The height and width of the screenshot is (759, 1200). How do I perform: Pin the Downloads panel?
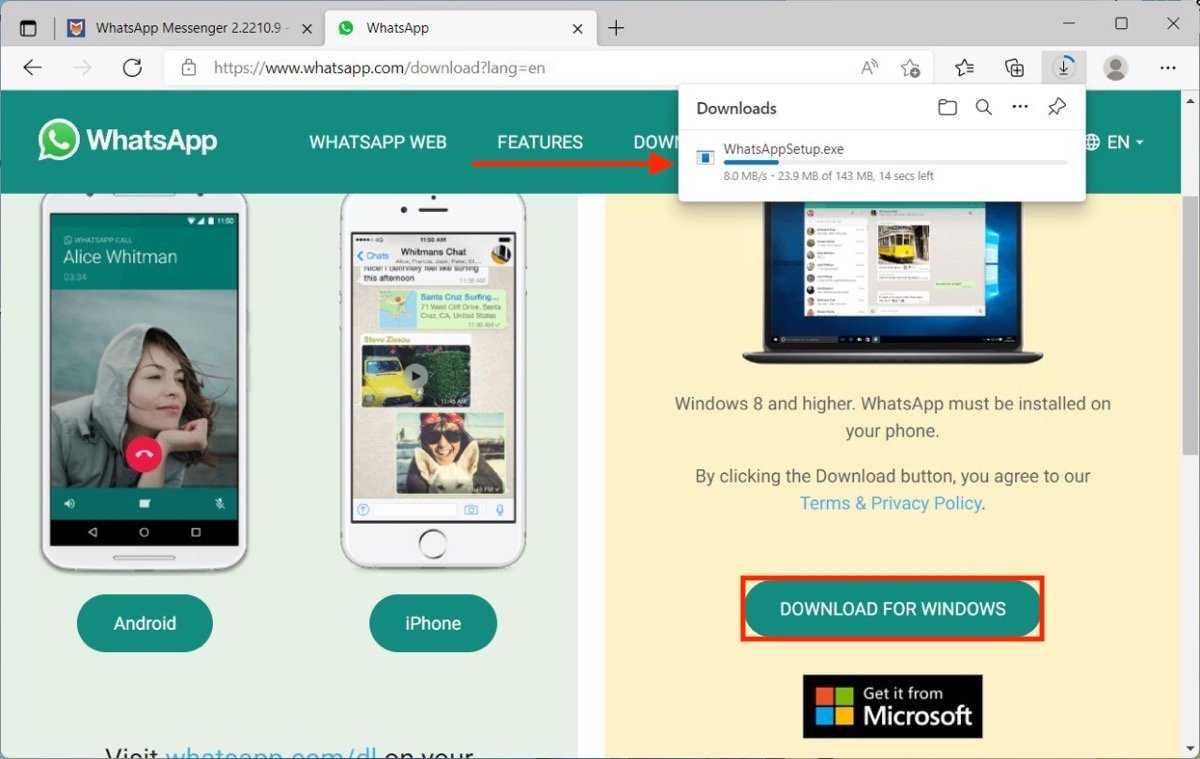tap(1057, 108)
